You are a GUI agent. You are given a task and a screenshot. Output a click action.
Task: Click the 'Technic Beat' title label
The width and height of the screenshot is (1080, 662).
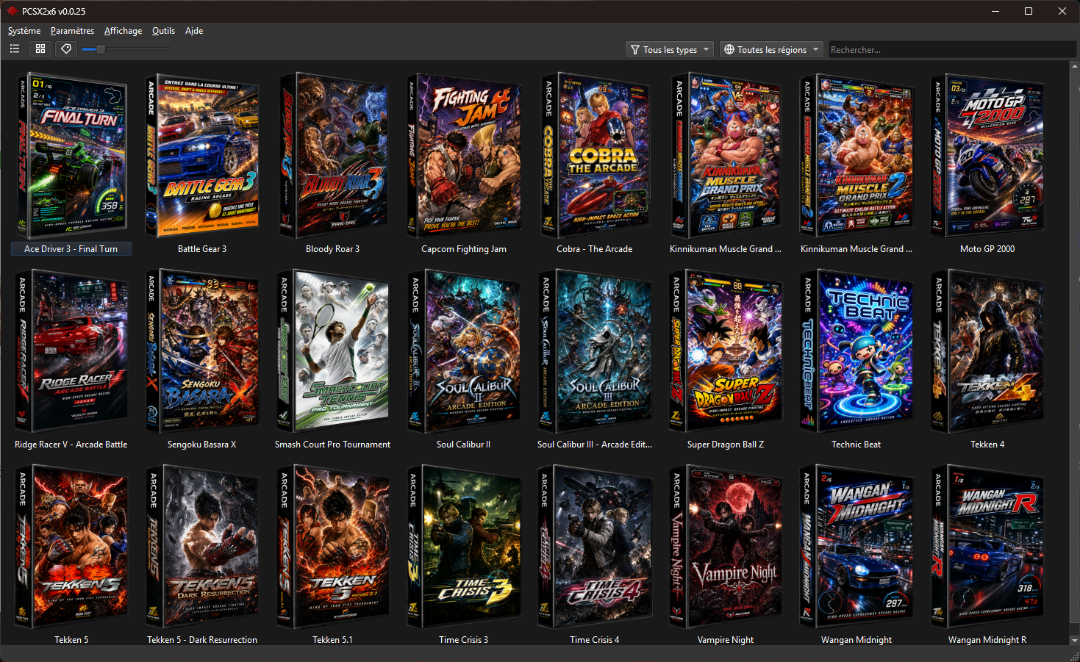pos(856,444)
